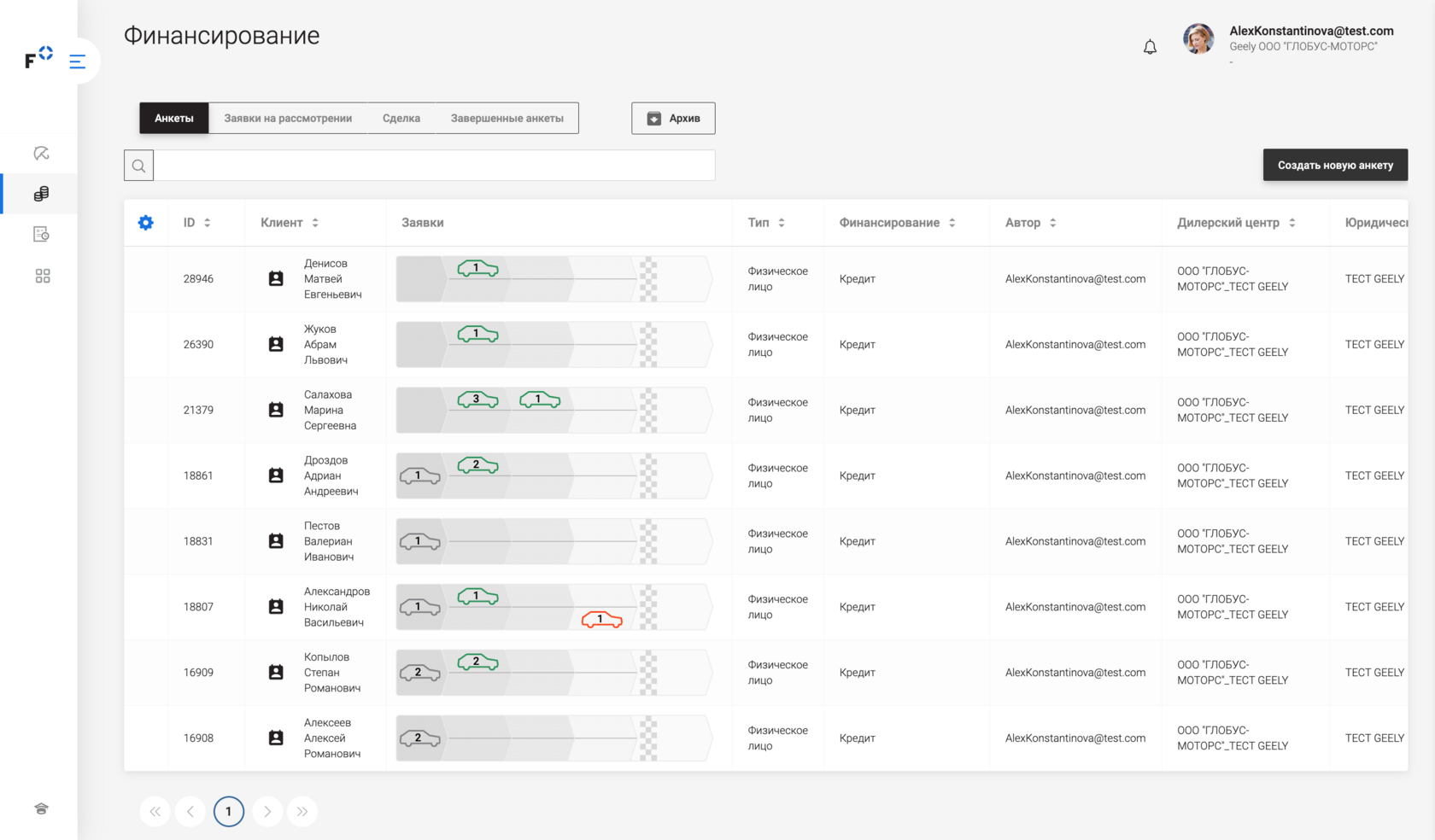Open the graduation cap training icon
Image resolution: width=1435 pixels, height=840 pixels.
41,808
